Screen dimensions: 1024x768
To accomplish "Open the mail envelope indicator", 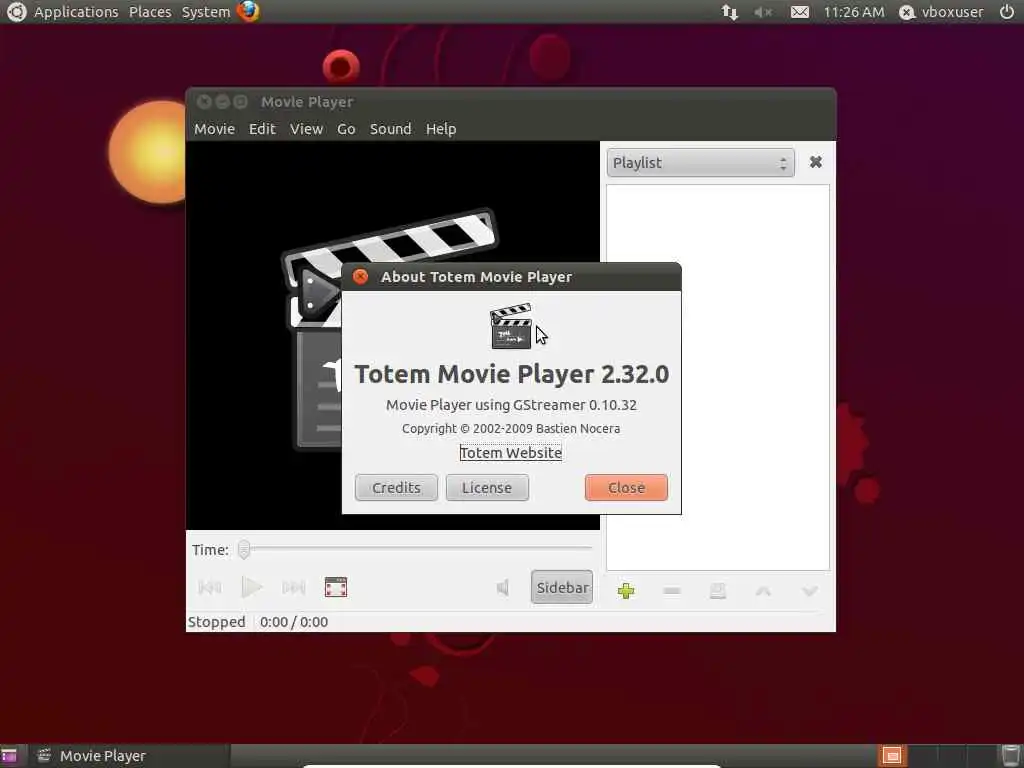I will click(x=800, y=12).
